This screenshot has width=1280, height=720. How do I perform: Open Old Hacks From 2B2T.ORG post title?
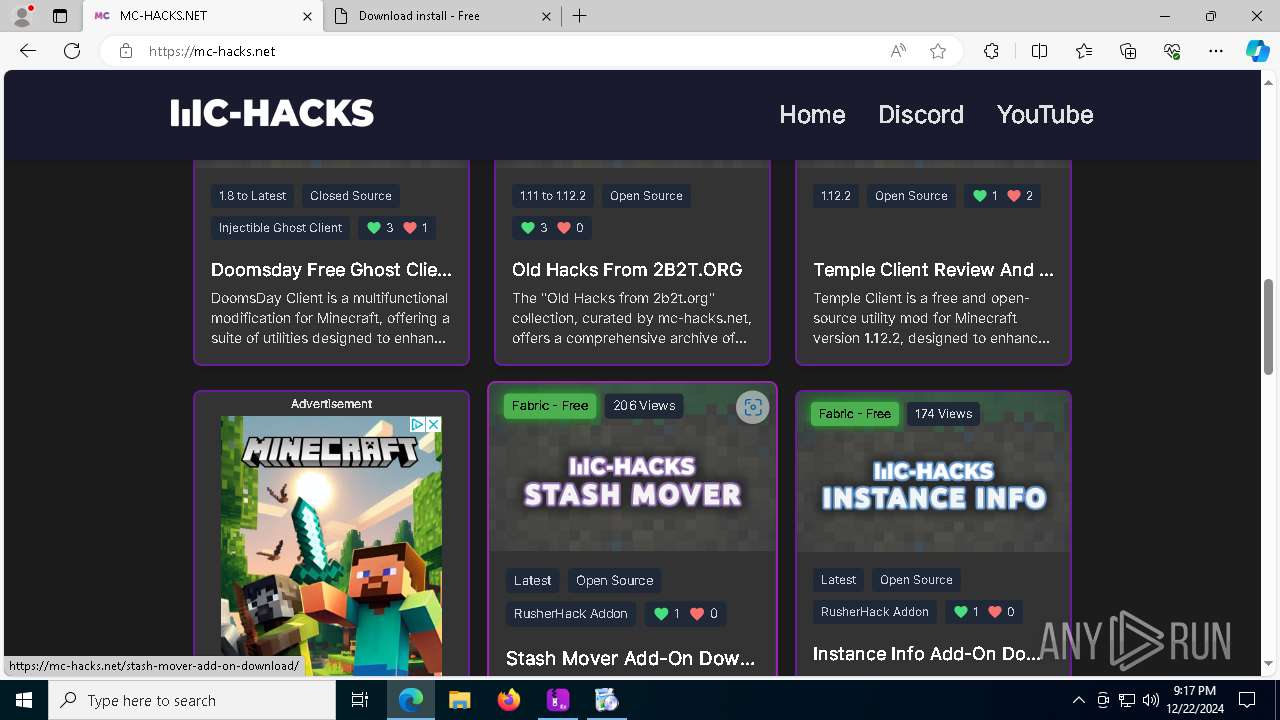[x=627, y=270]
